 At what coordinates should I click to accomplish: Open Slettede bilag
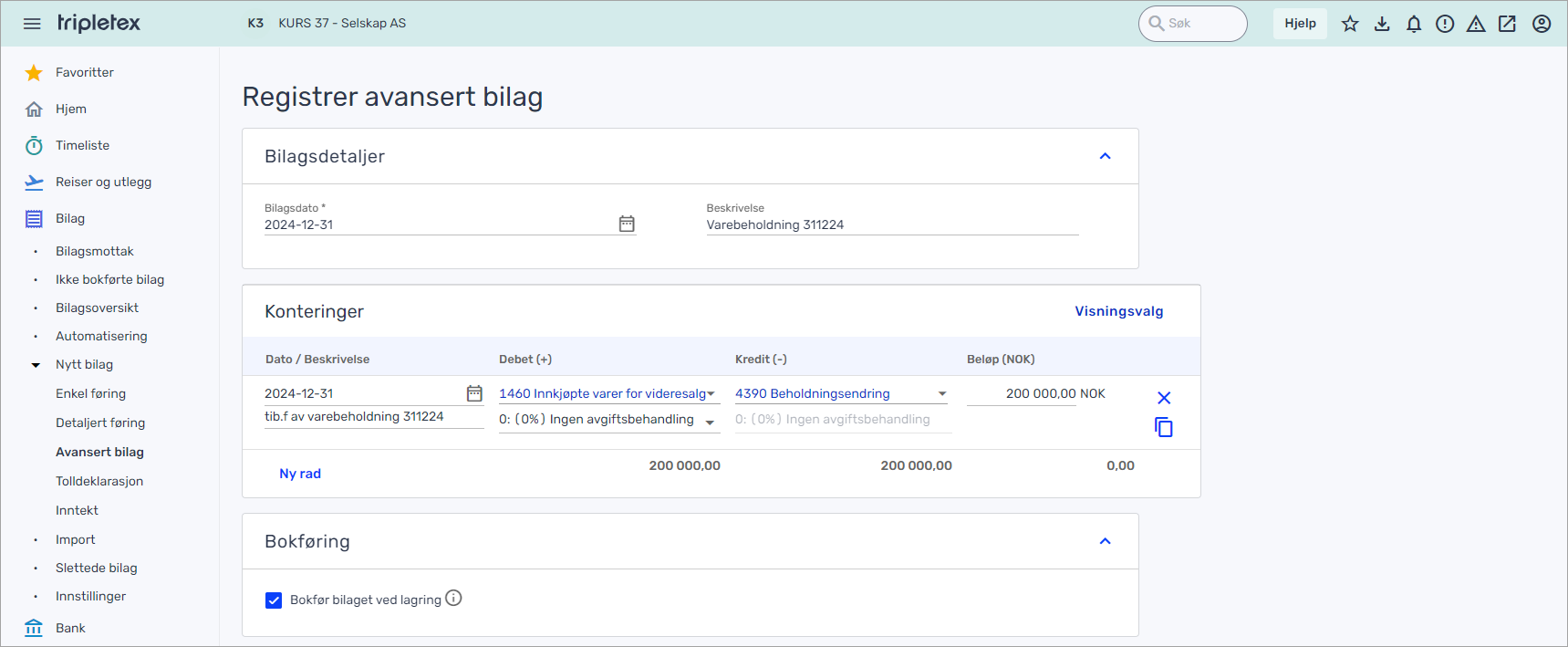click(97, 568)
